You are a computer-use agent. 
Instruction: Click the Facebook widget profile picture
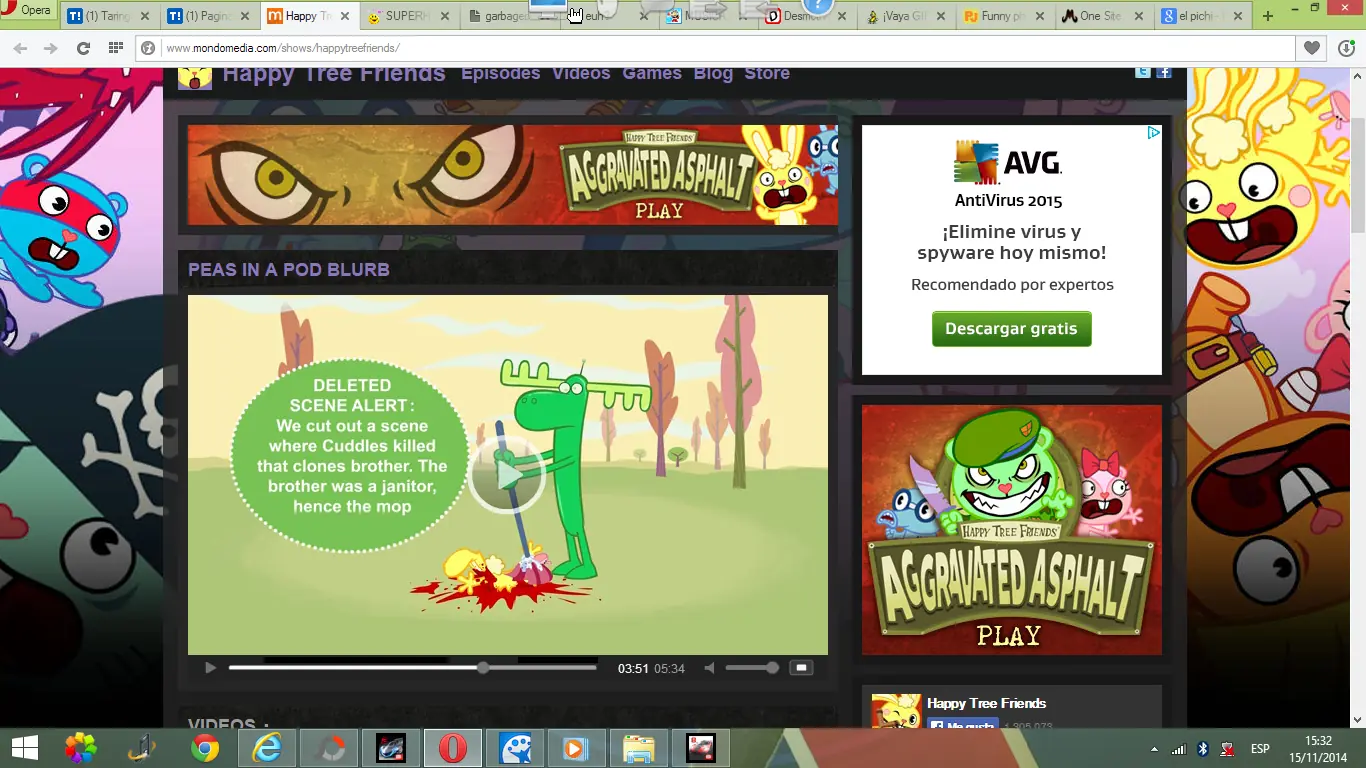click(896, 712)
